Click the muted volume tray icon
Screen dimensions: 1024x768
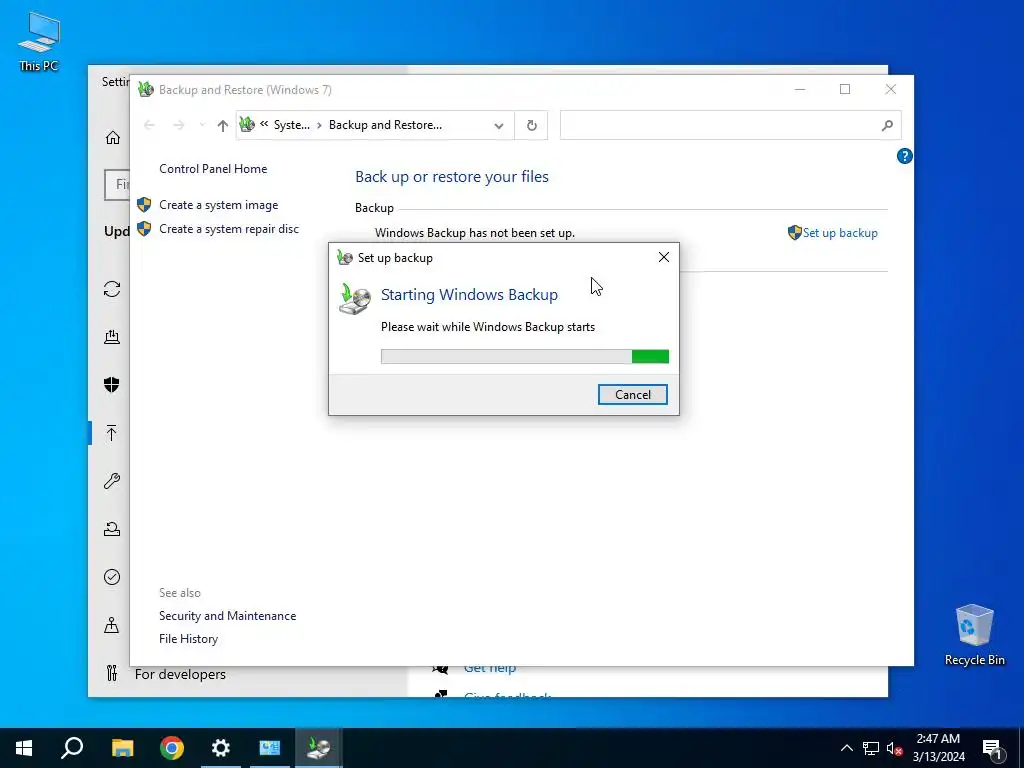point(894,748)
